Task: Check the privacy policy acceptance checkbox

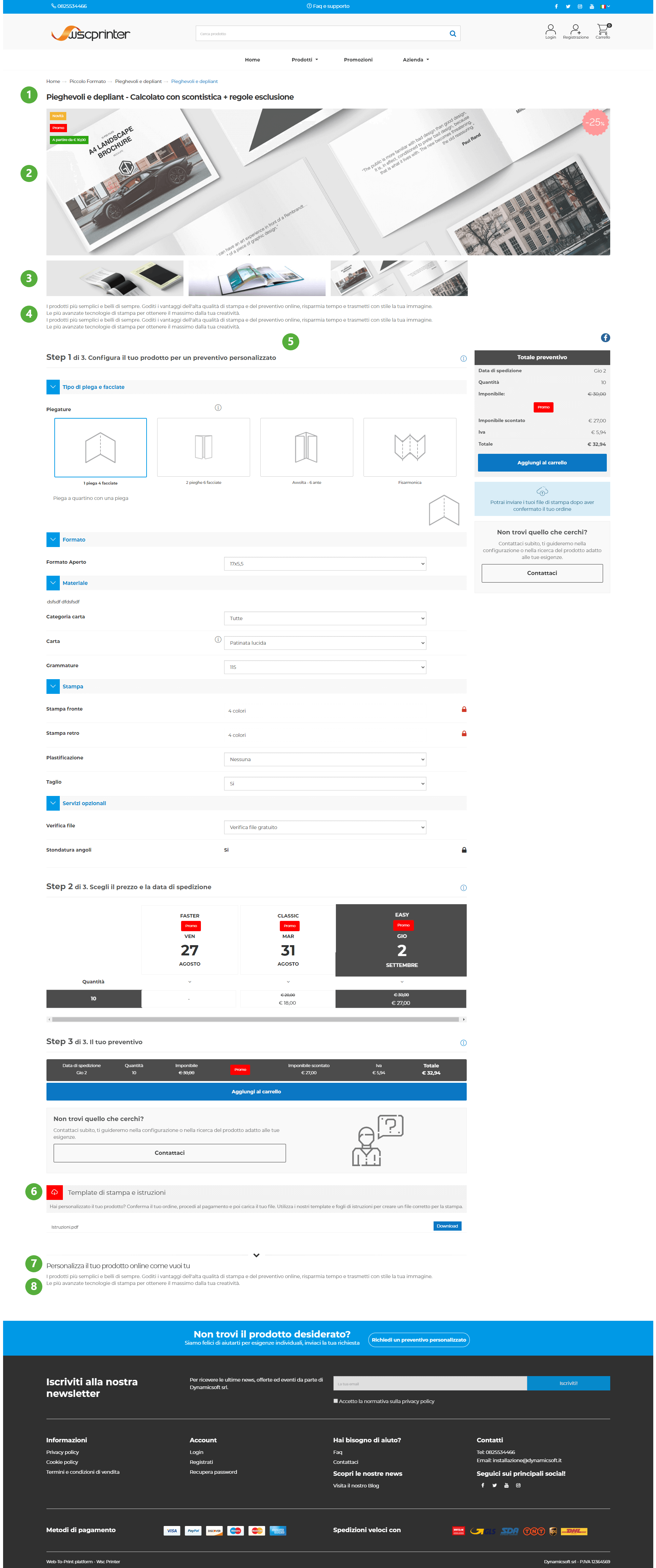Action: coord(336,1401)
